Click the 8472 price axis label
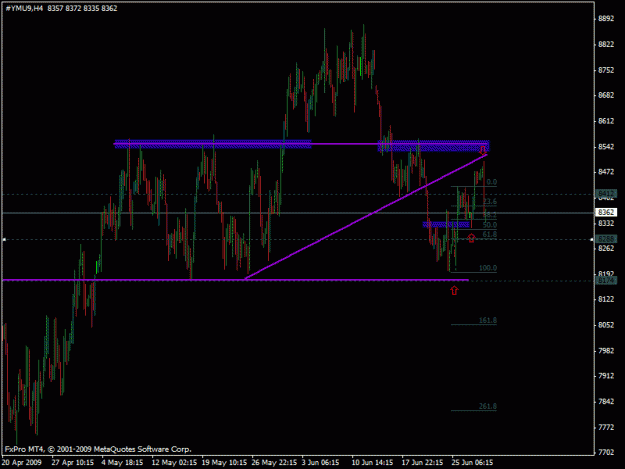 click(606, 172)
